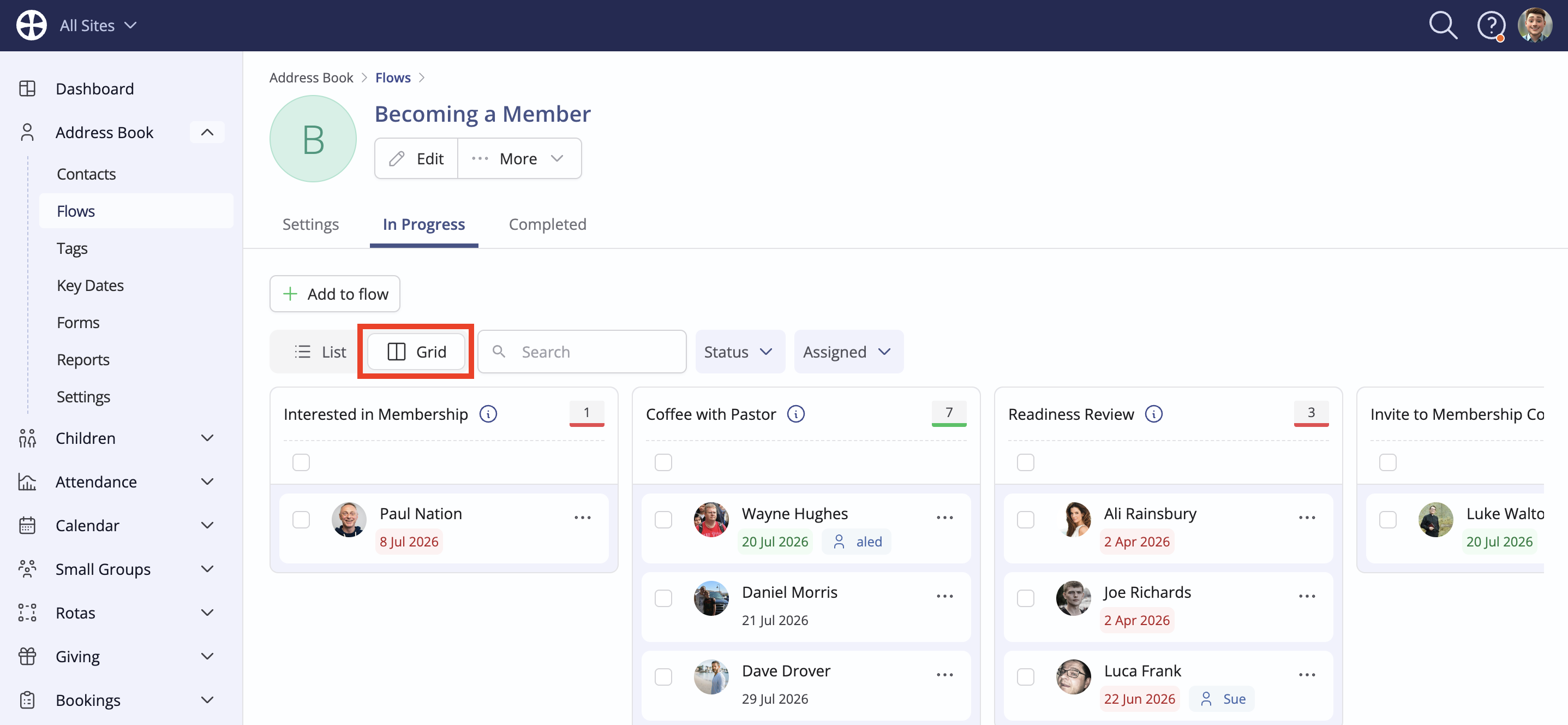Click the Add to flow button
This screenshot has width=1568, height=725.
(x=335, y=294)
